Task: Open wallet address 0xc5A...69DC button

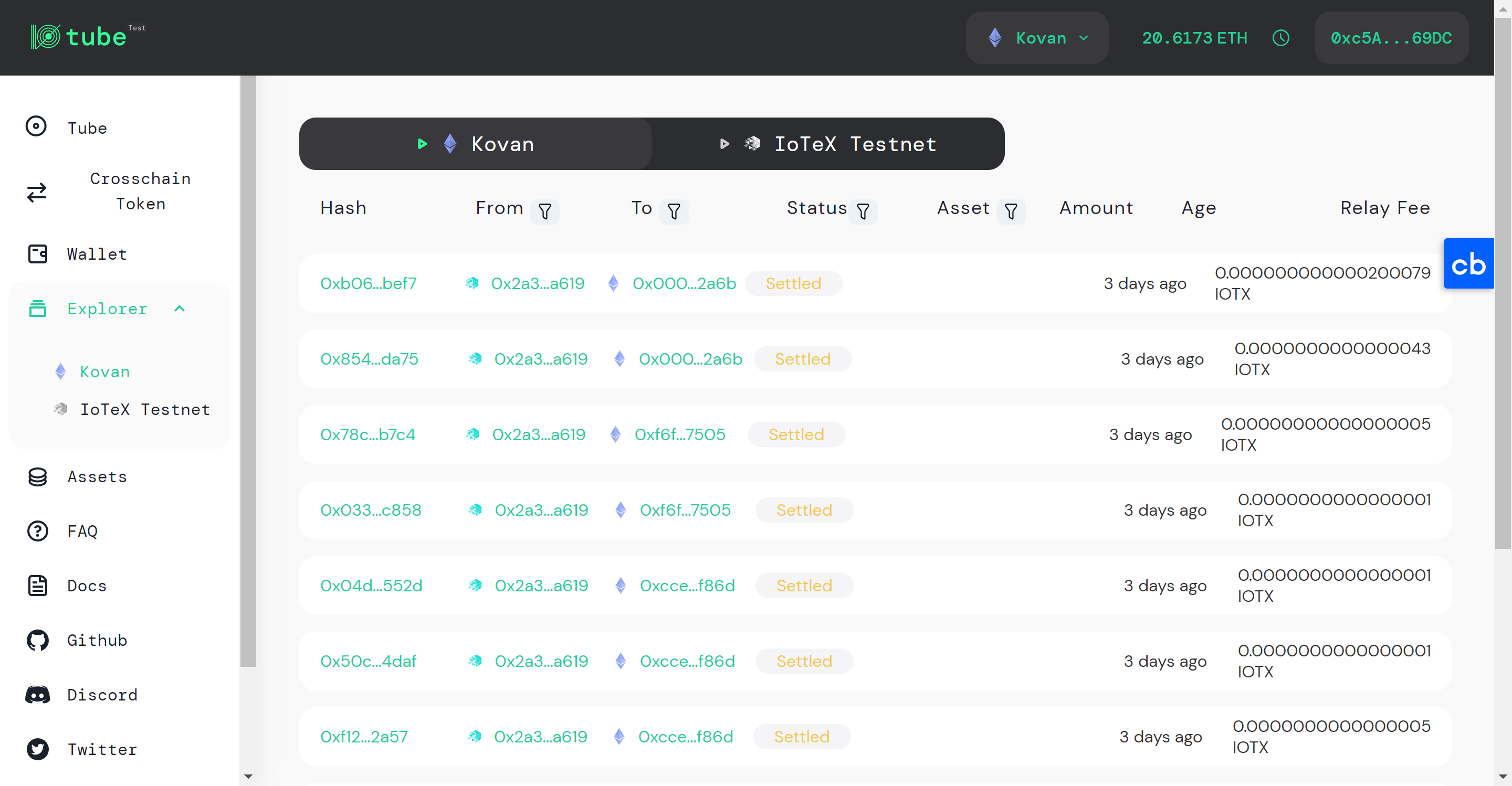Action: coord(1391,38)
